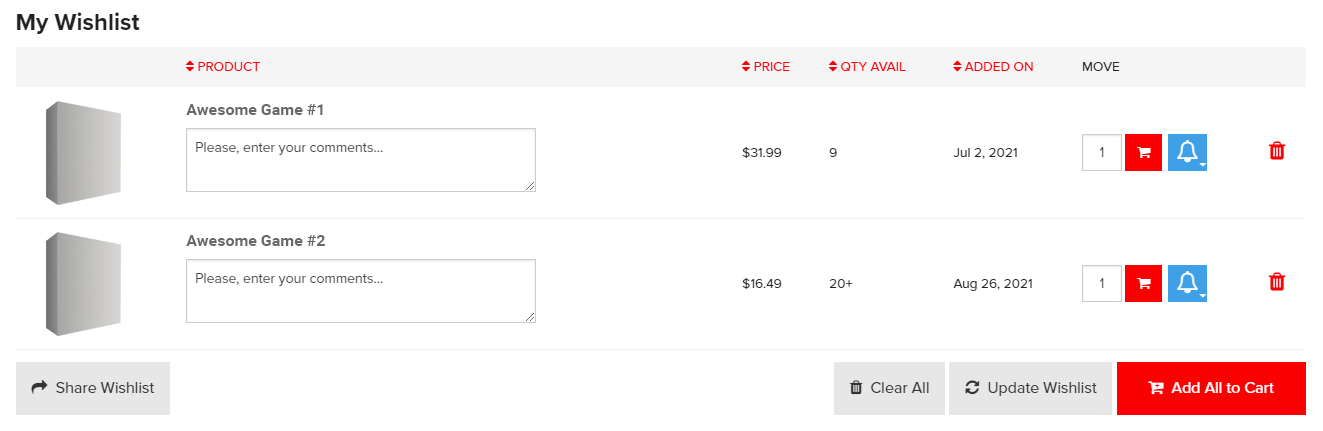
Task: Click the Update Wishlist button
Action: point(1030,388)
